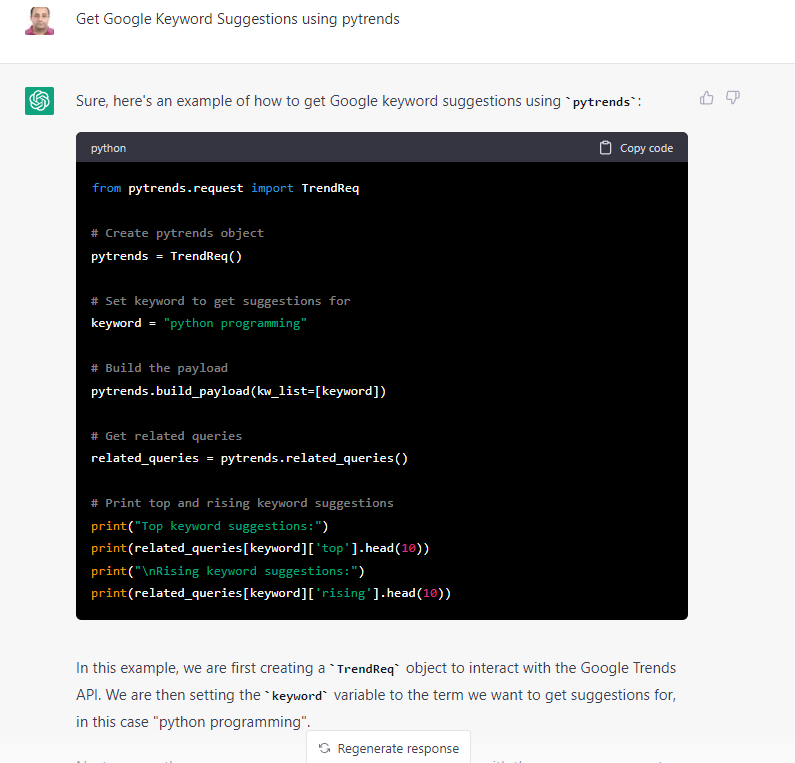Click the user profile photo avatar
Screen dimensions: 795x763
pos(39,20)
